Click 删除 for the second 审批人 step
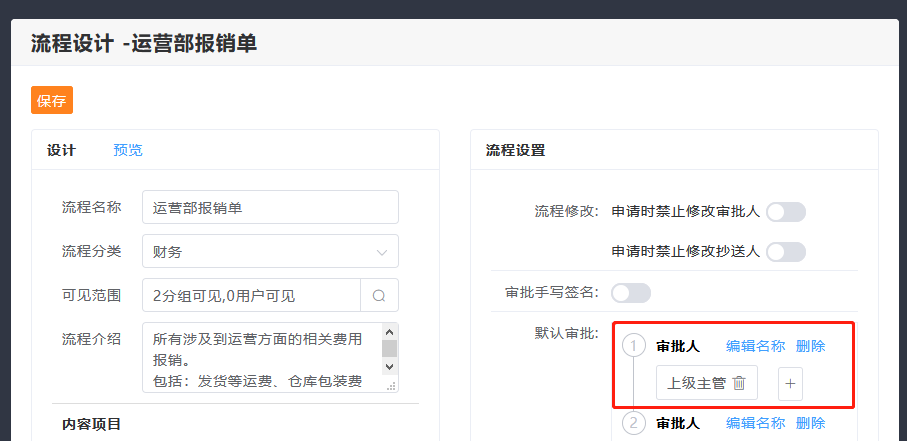907x441 pixels. tap(811, 423)
